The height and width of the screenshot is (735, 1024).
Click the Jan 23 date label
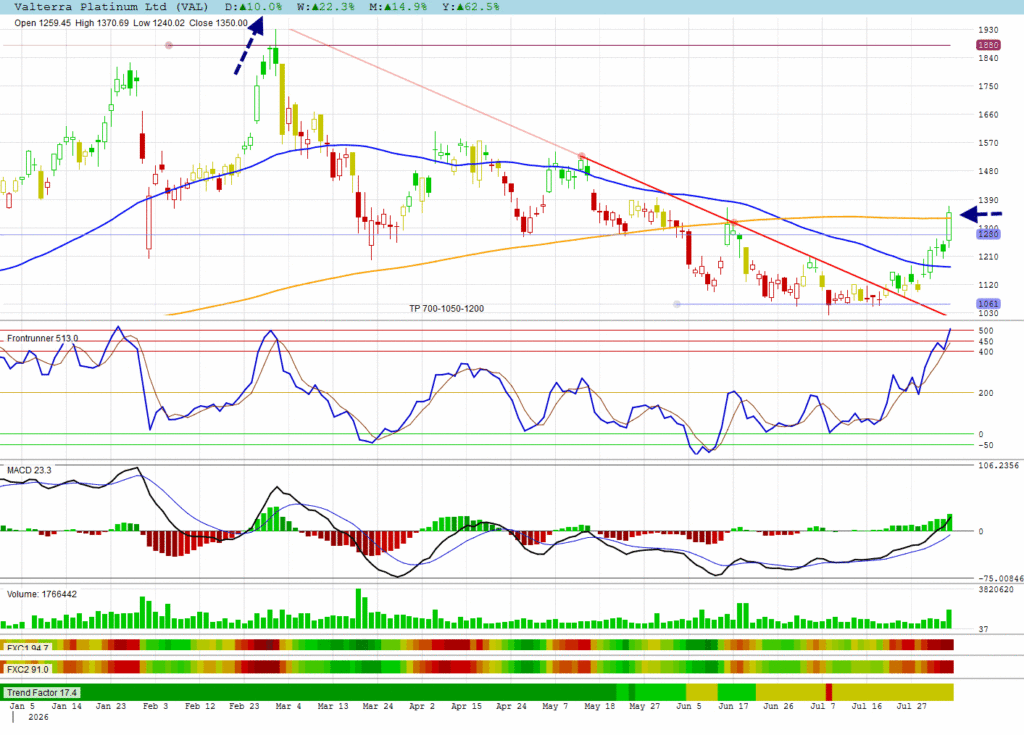pyautogui.click(x=111, y=706)
